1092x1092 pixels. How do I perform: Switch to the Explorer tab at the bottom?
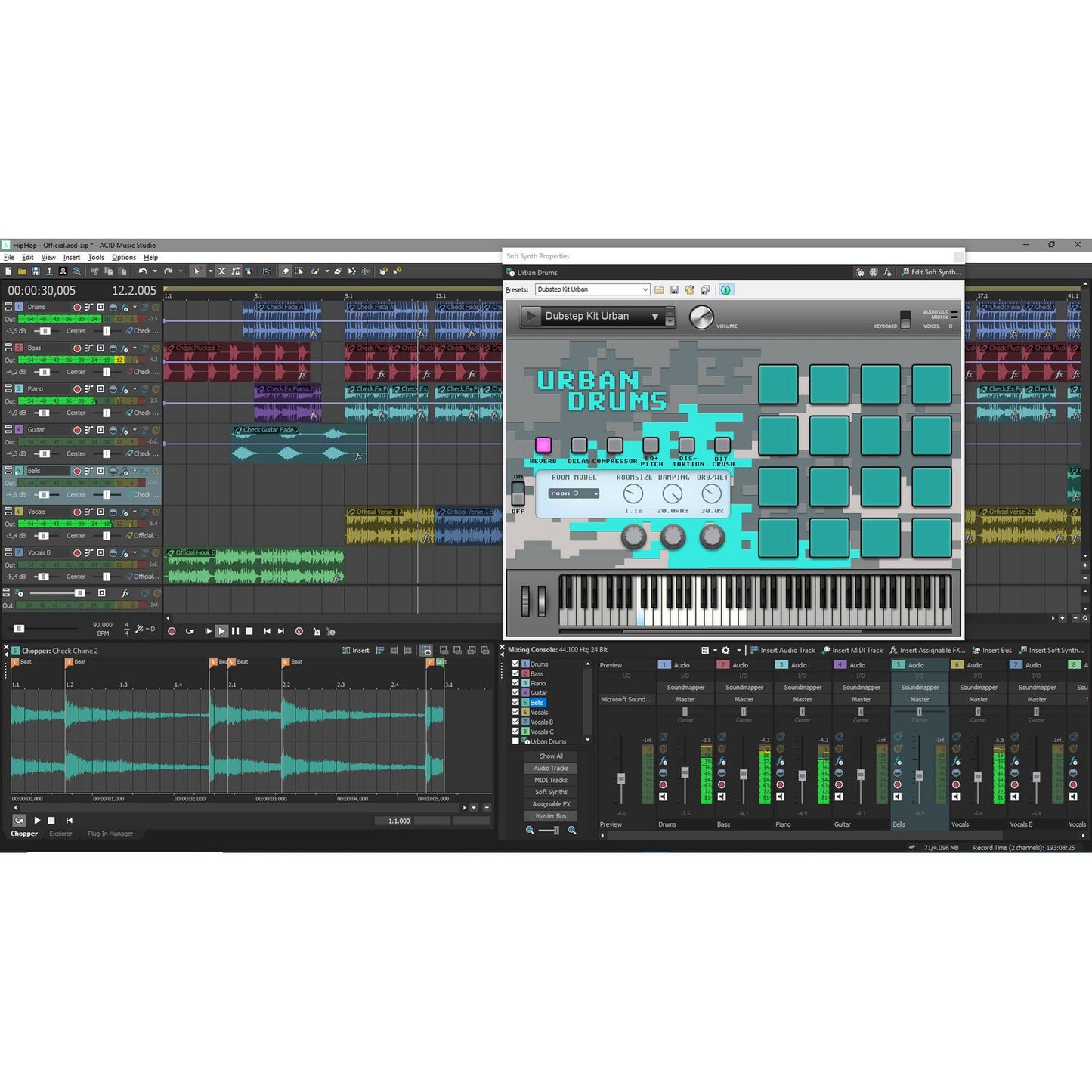tap(60, 834)
